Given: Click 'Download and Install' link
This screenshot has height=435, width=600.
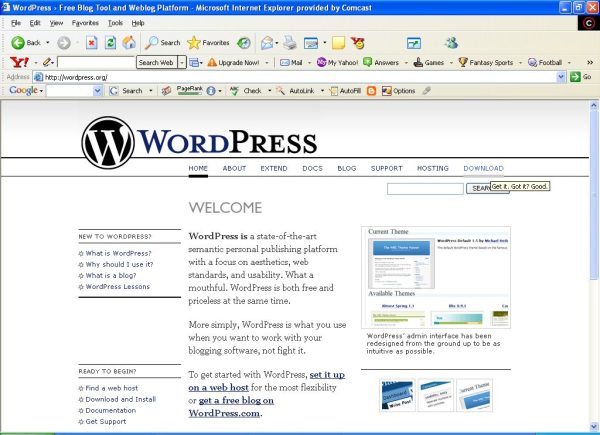Looking at the screenshot, I should coord(121,399).
